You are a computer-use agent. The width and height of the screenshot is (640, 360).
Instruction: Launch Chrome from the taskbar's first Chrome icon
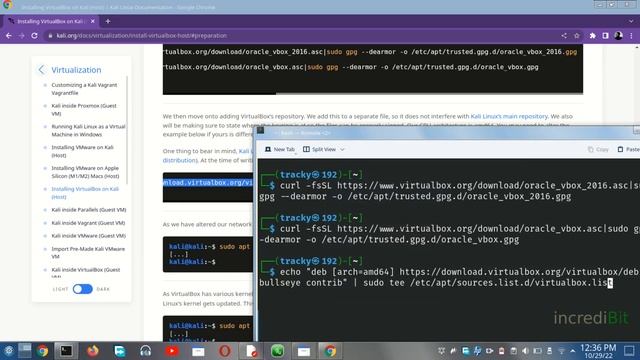[x=42, y=351]
